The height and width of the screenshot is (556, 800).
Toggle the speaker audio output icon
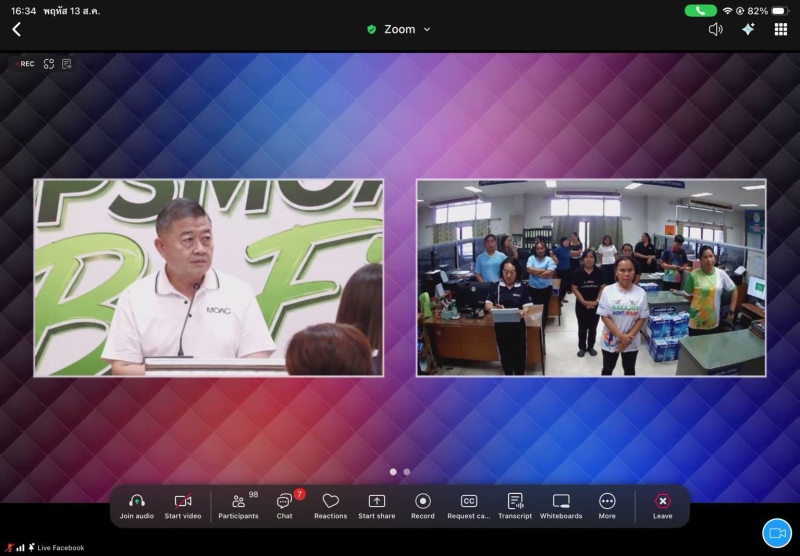[x=715, y=30]
